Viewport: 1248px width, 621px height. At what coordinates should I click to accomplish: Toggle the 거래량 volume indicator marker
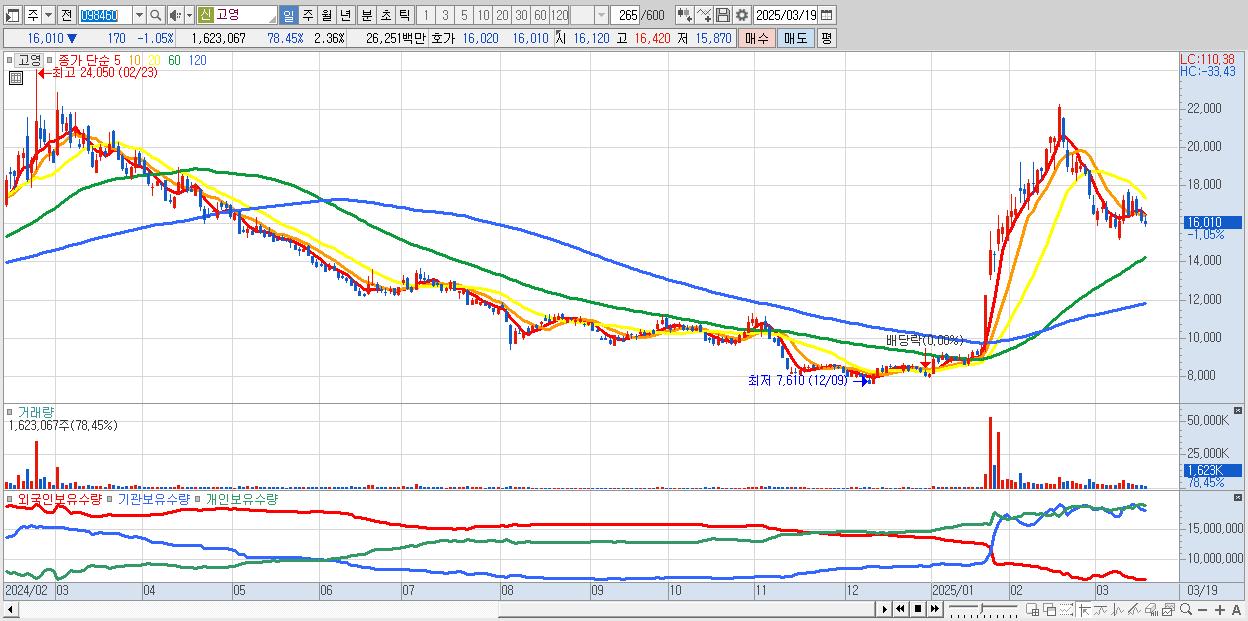pyautogui.click(x=10, y=411)
